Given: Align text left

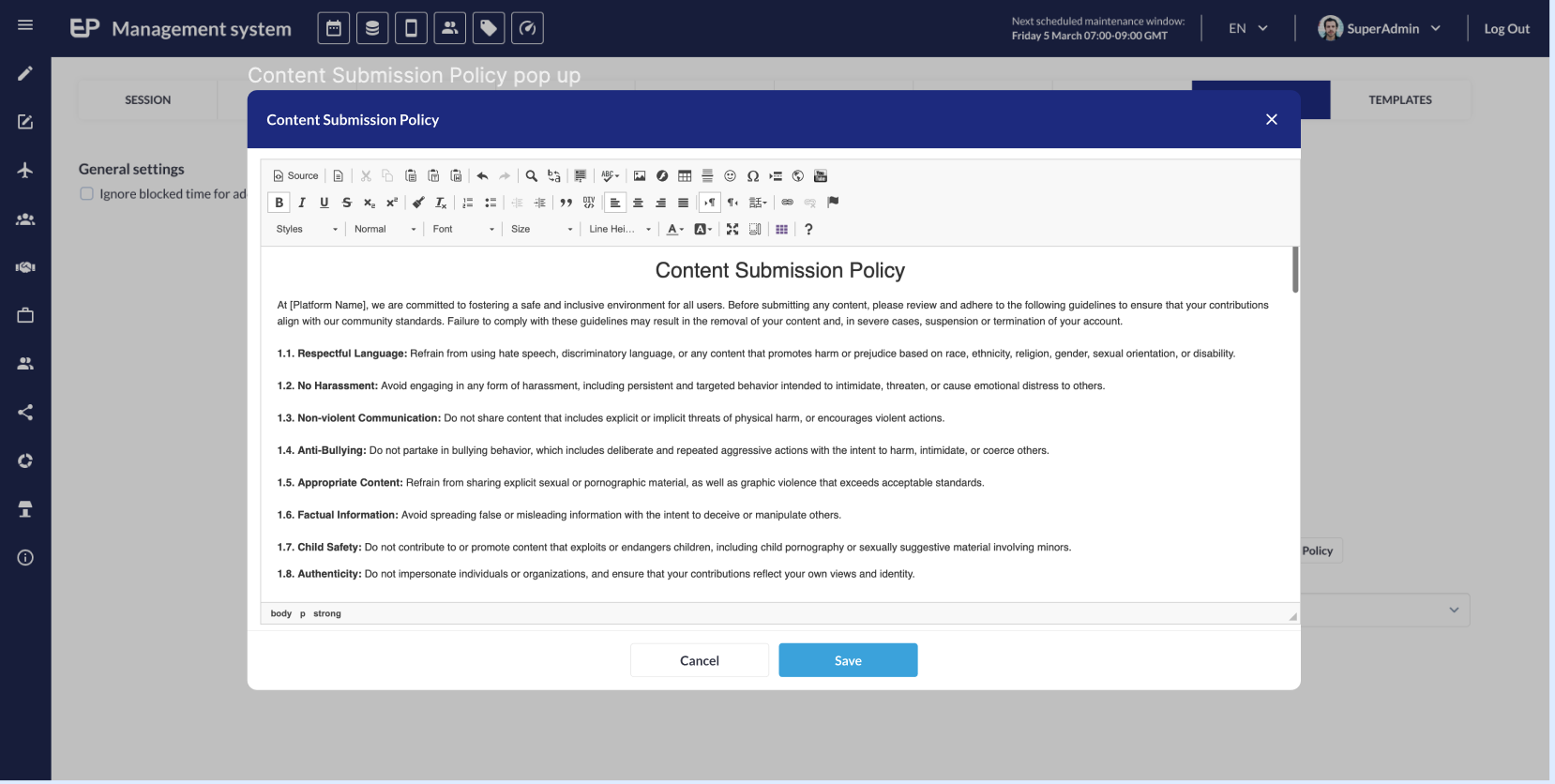Looking at the screenshot, I should [615, 203].
